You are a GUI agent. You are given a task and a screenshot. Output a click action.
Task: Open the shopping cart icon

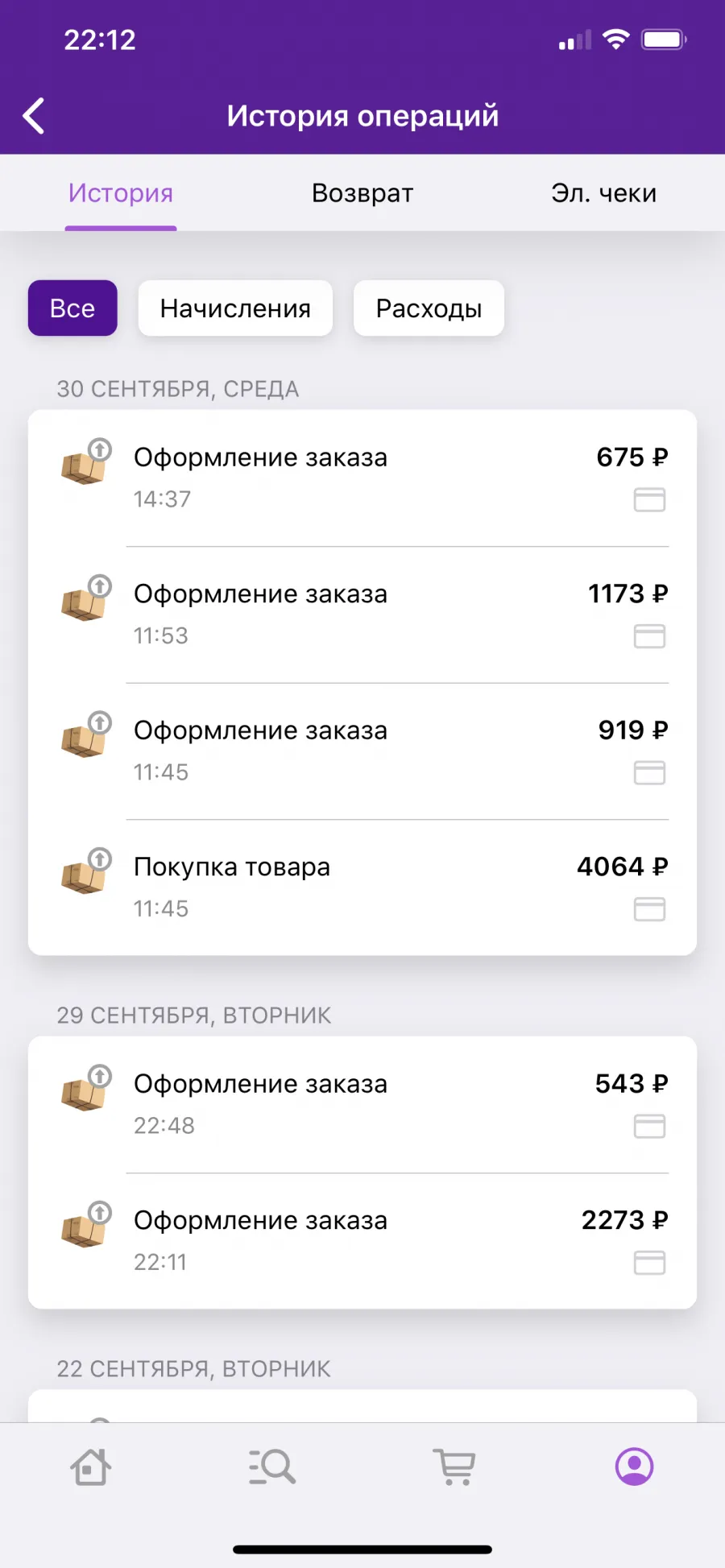(454, 1467)
